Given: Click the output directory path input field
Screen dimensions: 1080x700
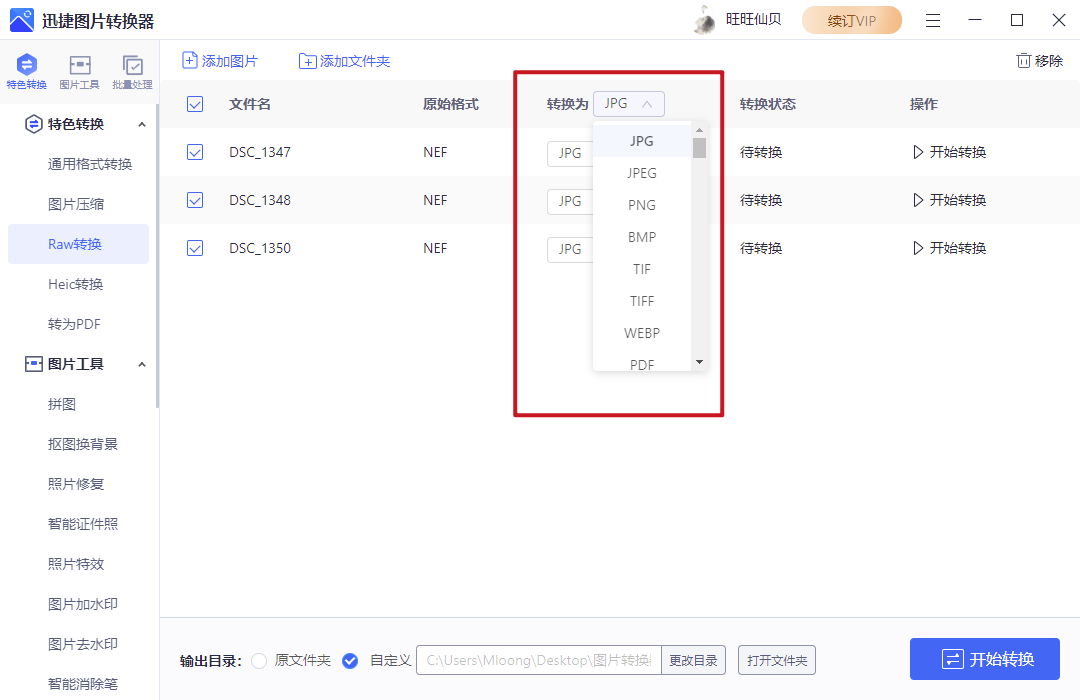Looking at the screenshot, I should [538, 660].
